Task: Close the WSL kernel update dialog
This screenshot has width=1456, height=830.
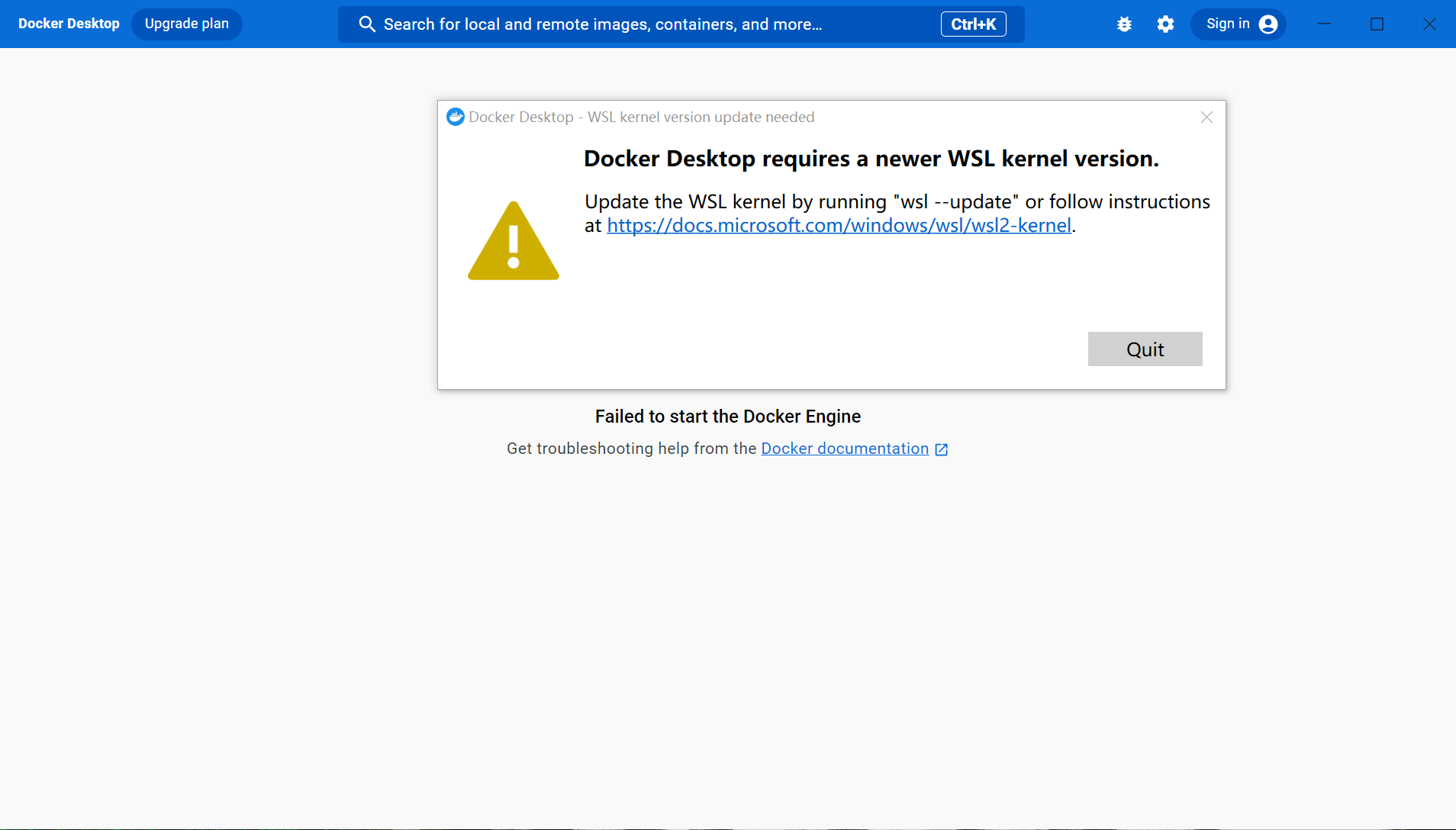Action: tap(1206, 117)
